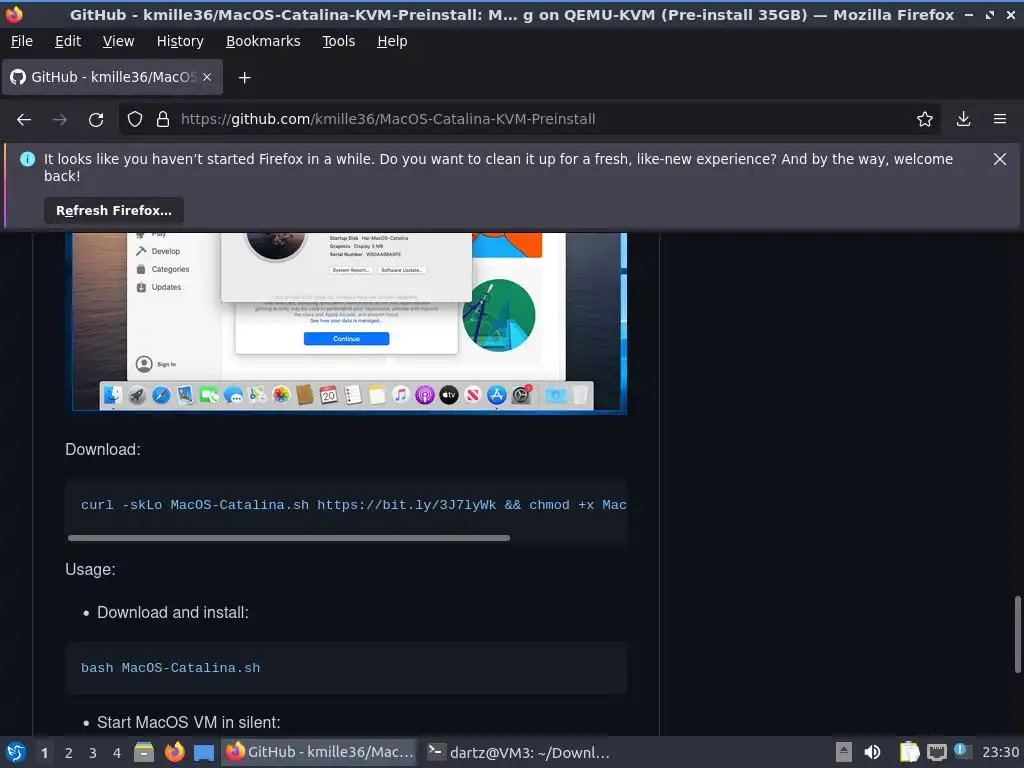Bookmark this page with the star
This screenshot has width=1024, height=768.
point(924,120)
